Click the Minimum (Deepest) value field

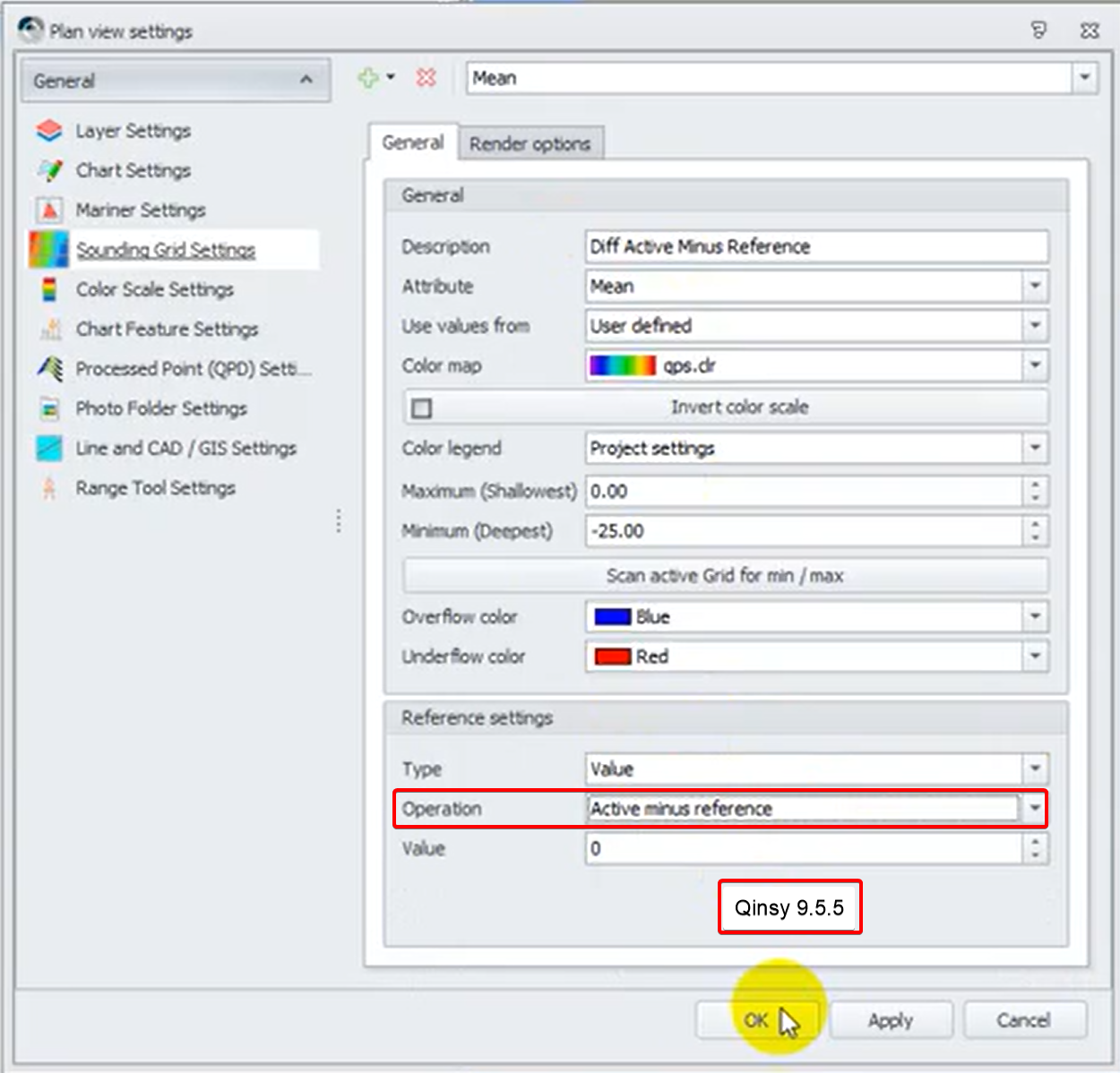804,531
